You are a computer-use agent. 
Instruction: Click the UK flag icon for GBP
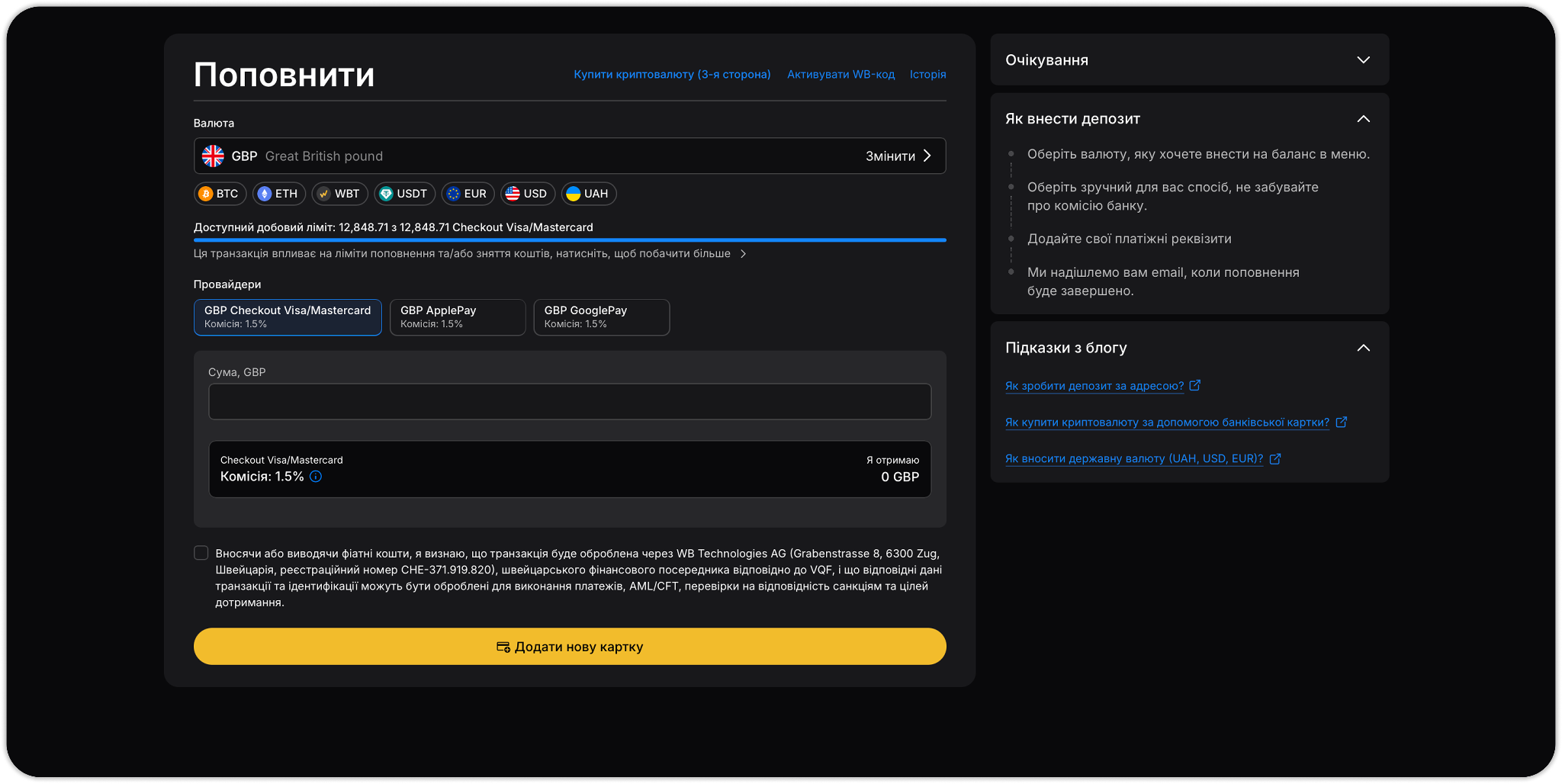pos(213,156)
